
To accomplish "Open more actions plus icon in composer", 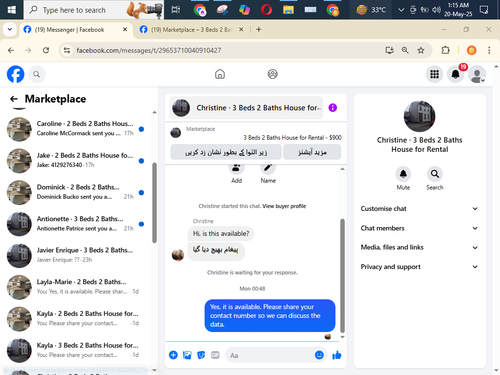I will pos(173,355).
